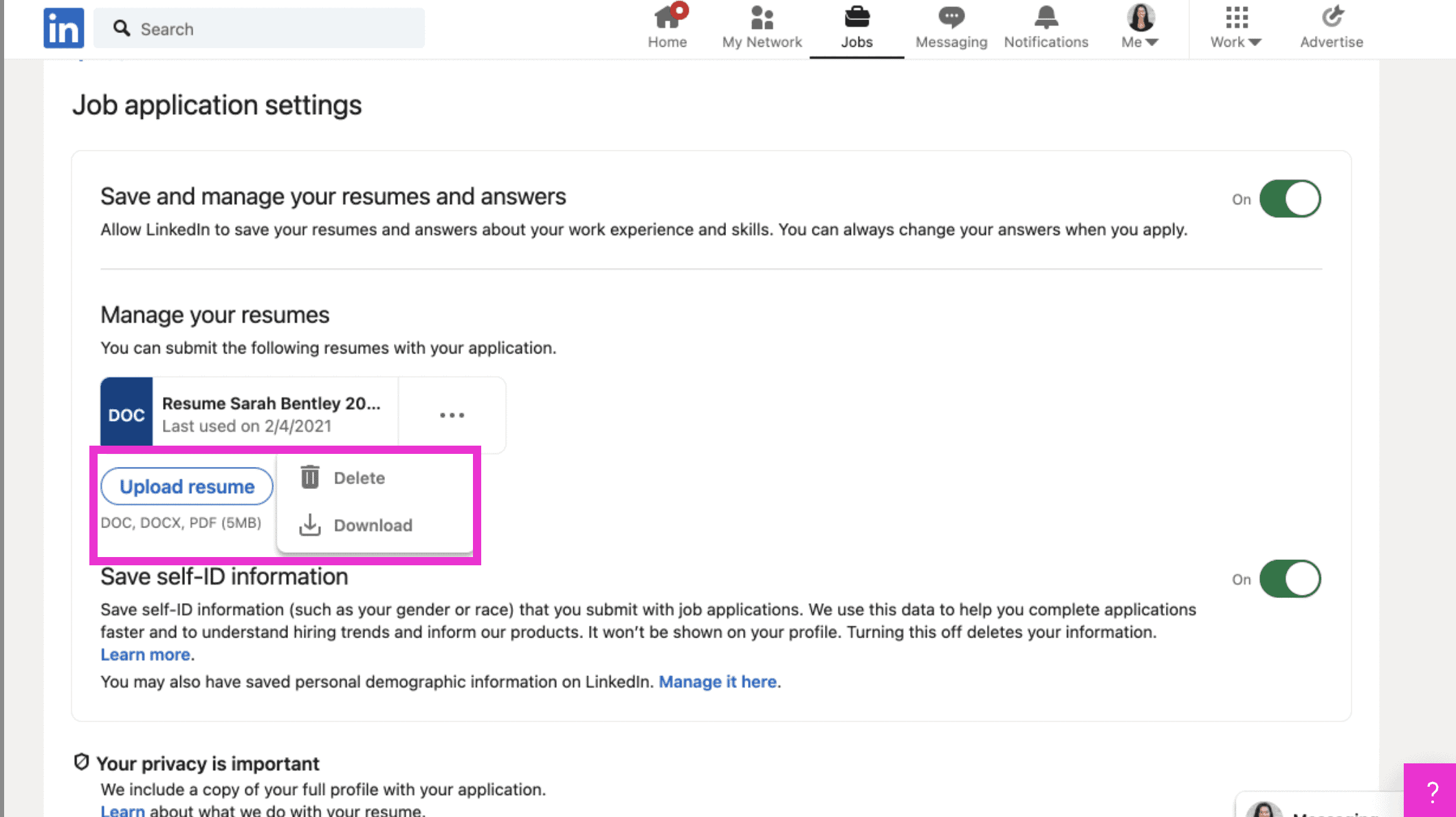The image size is (1456, 817).
Task: Open the Home feed icon
Action: (x=666, y=17)
